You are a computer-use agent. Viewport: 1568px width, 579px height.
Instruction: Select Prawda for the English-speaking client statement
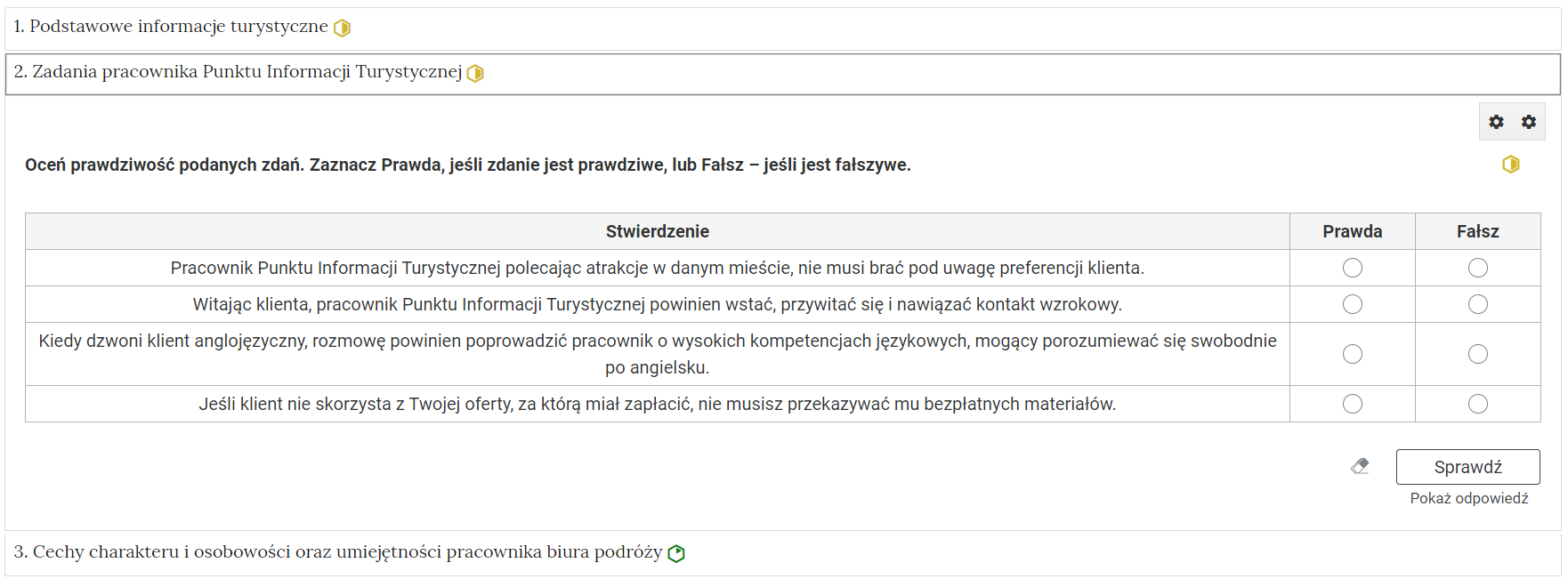[x=1353, y=353]
